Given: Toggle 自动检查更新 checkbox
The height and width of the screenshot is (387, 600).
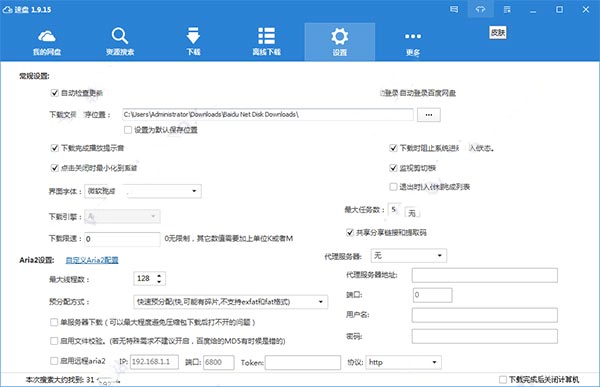Looking at the screenshot, I should 54,93.
